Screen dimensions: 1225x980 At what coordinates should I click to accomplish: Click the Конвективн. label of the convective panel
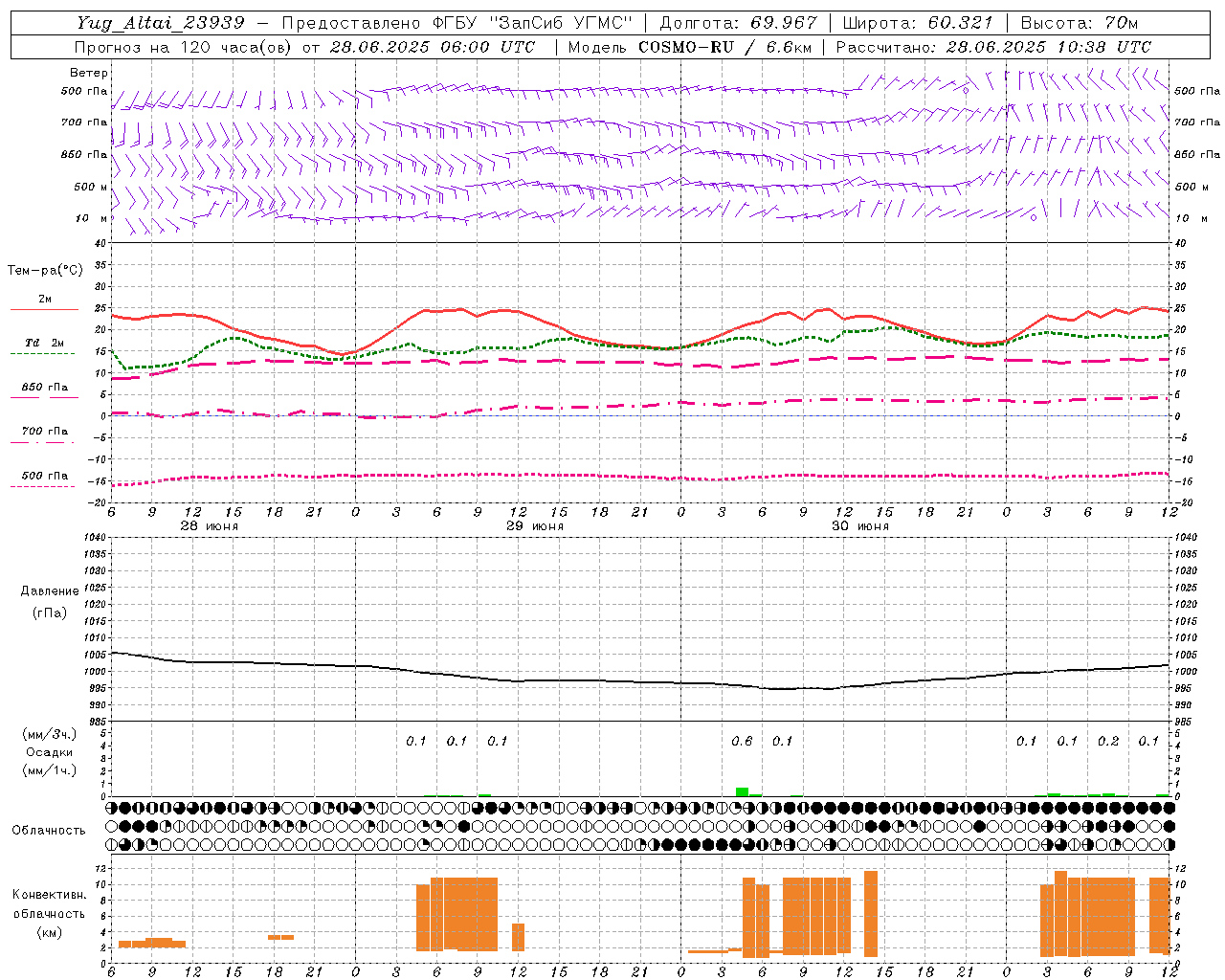click(x=49, y=895)
